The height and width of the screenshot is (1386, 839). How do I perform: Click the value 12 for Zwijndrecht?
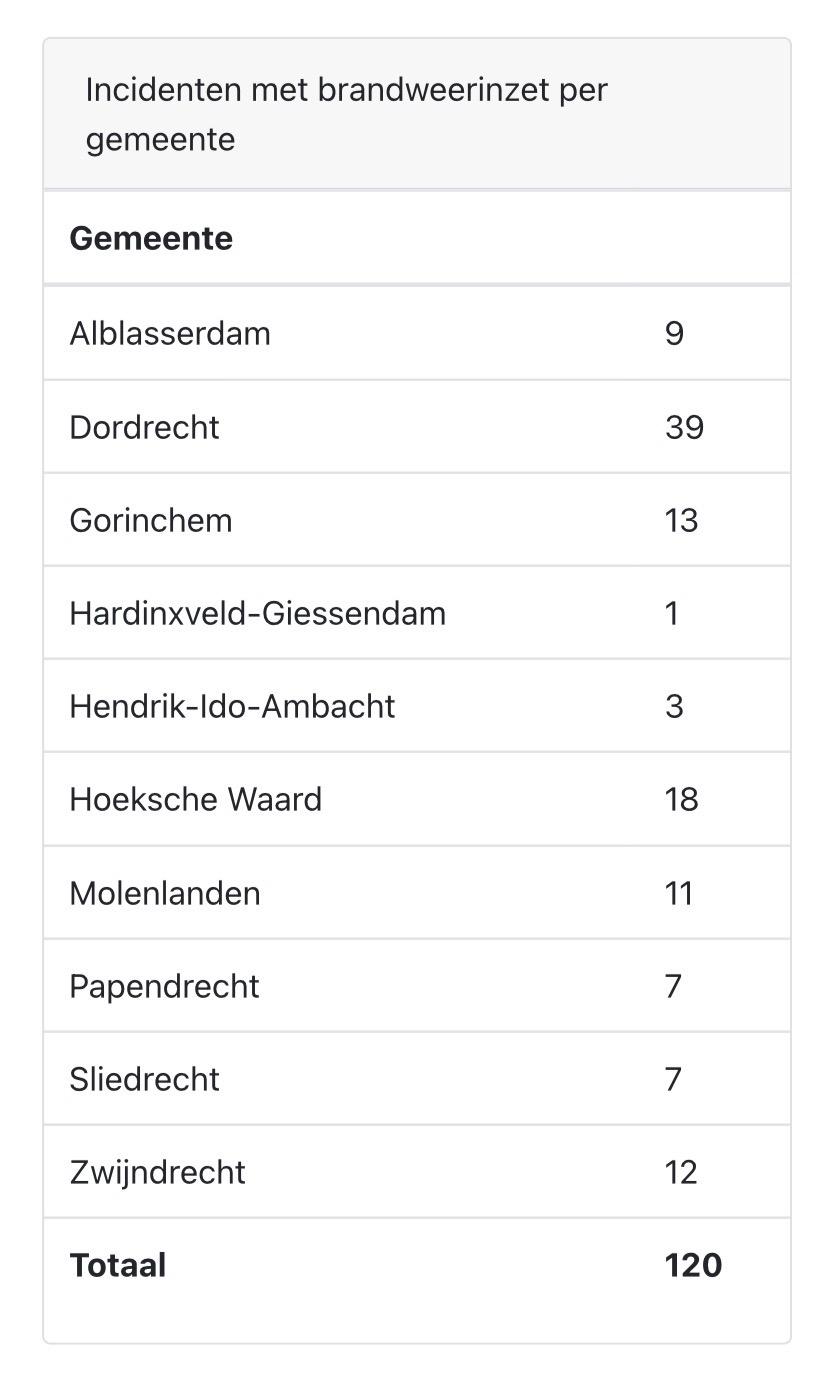[x=681, y=1172]
